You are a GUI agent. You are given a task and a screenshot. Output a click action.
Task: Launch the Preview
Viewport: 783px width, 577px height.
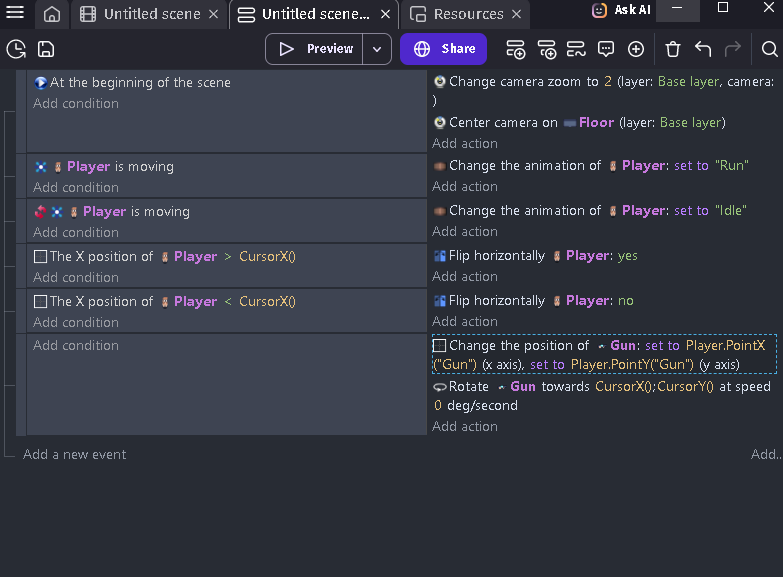click(x=316, y=49)
